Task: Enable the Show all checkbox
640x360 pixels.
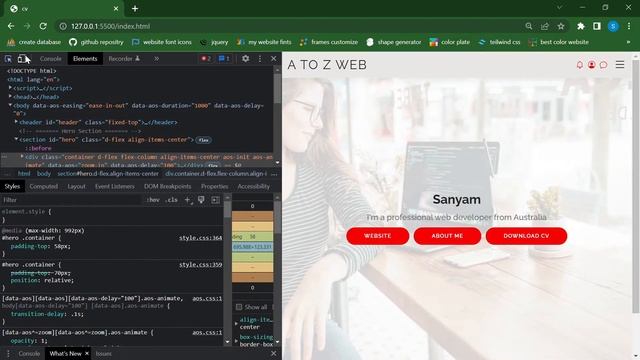Action: (x=239, y=307)
